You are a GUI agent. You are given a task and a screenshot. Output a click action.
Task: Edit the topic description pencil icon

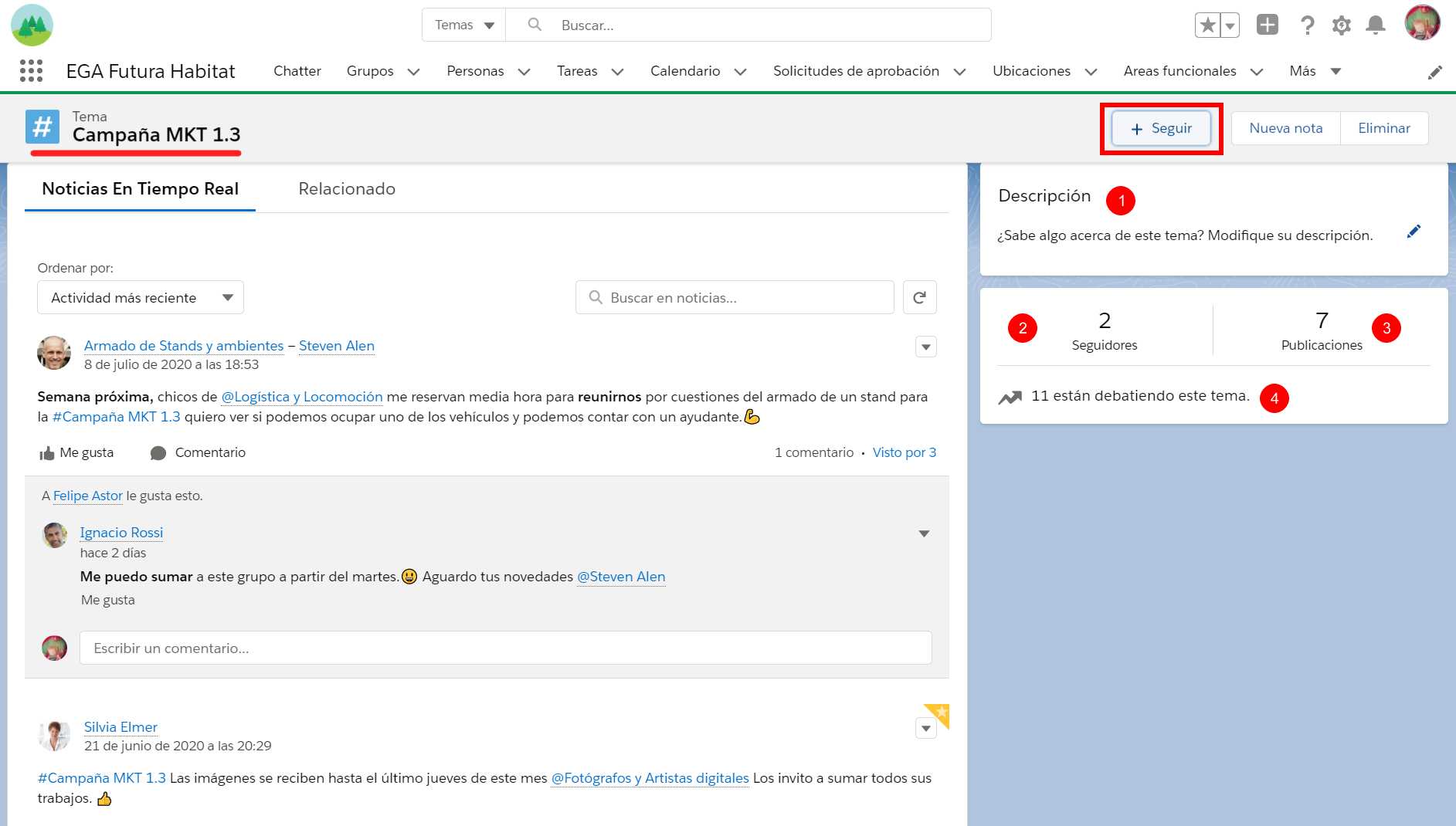(x=1414, y=232)
